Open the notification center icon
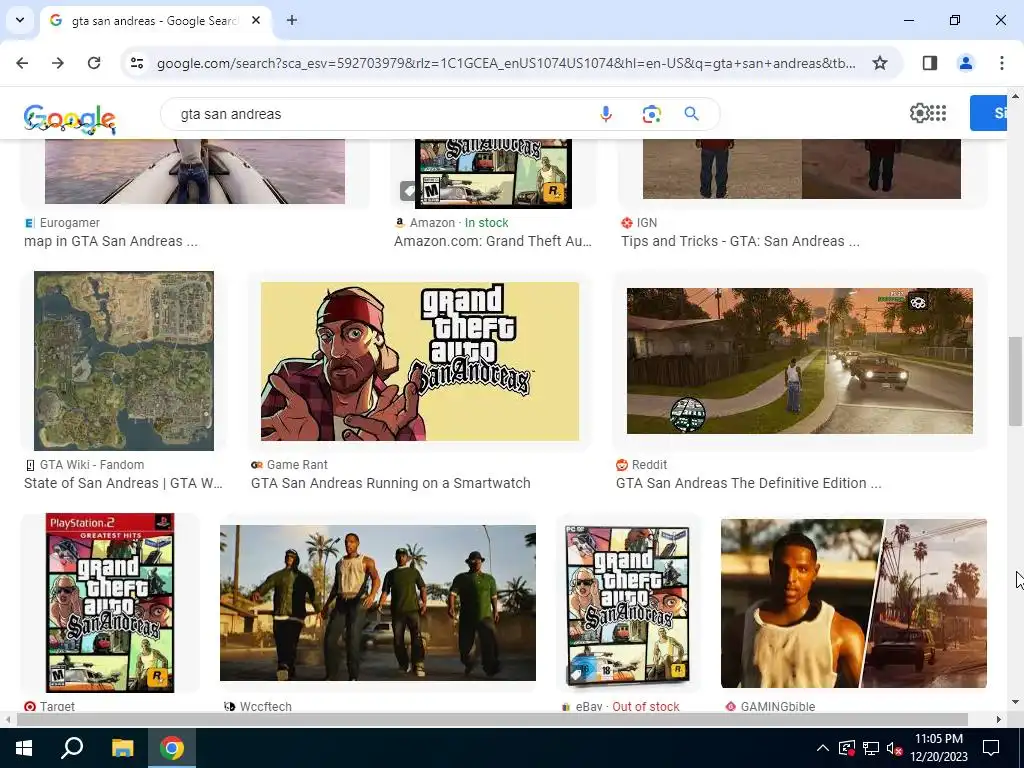 pos(991,748)
